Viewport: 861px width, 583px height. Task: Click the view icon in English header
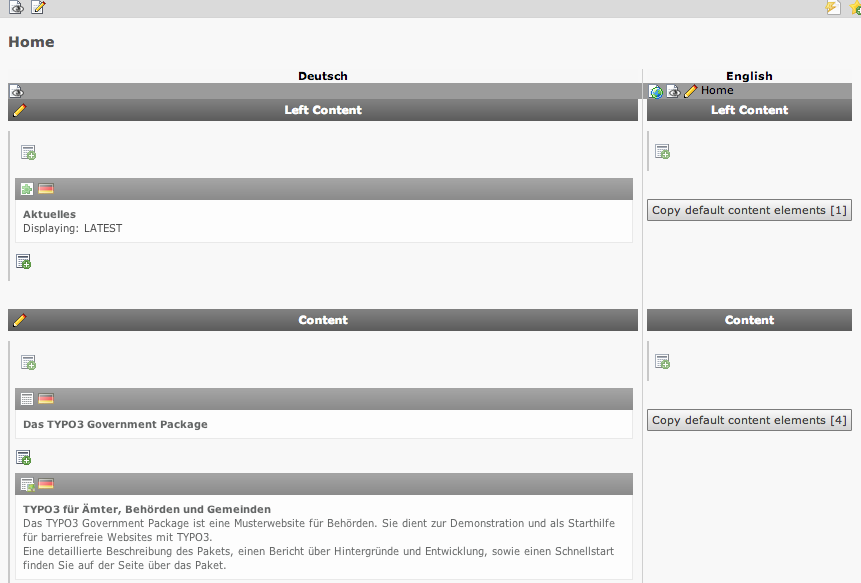coord(673,91)
